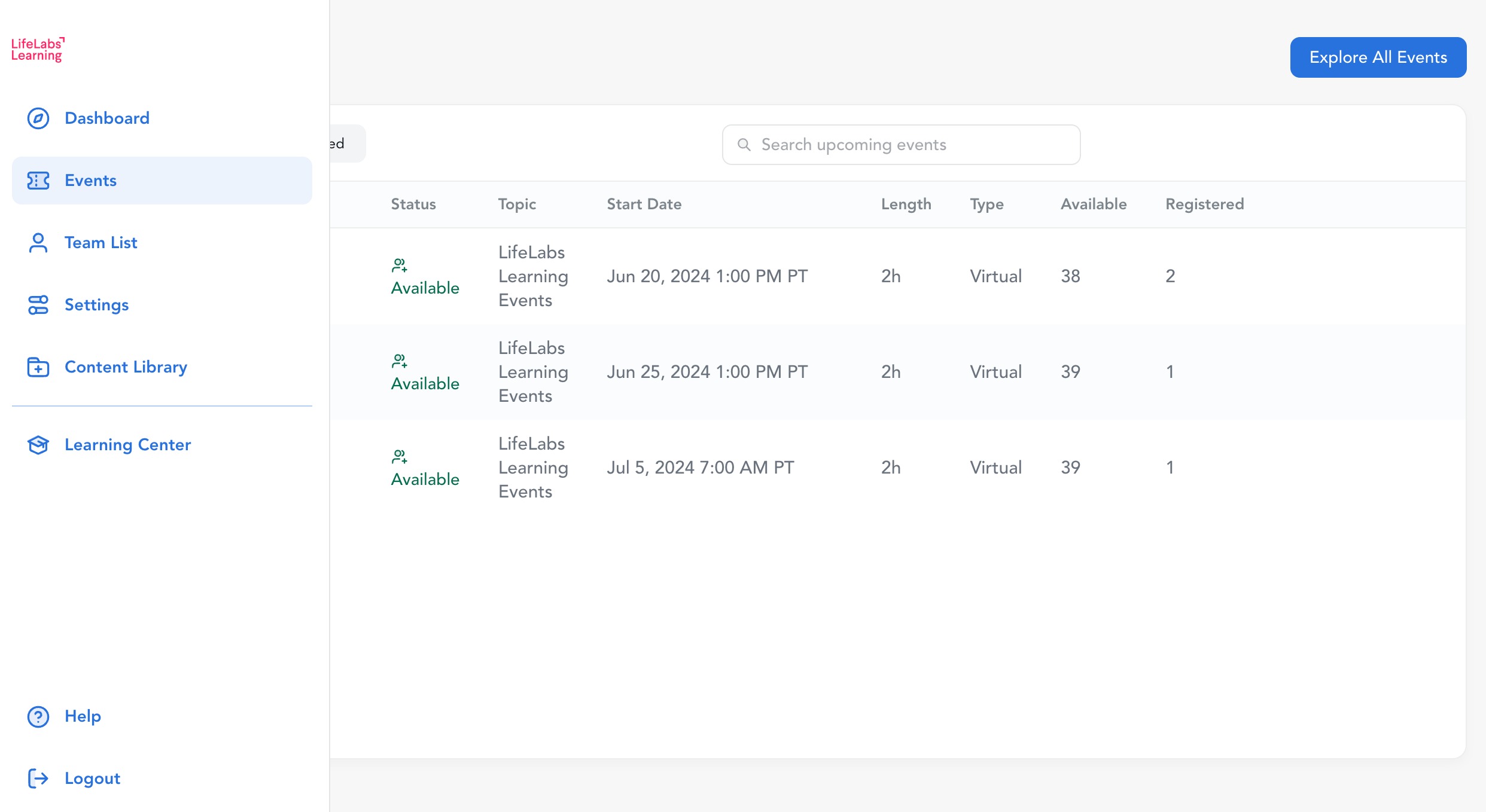Click the available count 38
This screenshot has height=812, width=1486.
[1071, 276]
